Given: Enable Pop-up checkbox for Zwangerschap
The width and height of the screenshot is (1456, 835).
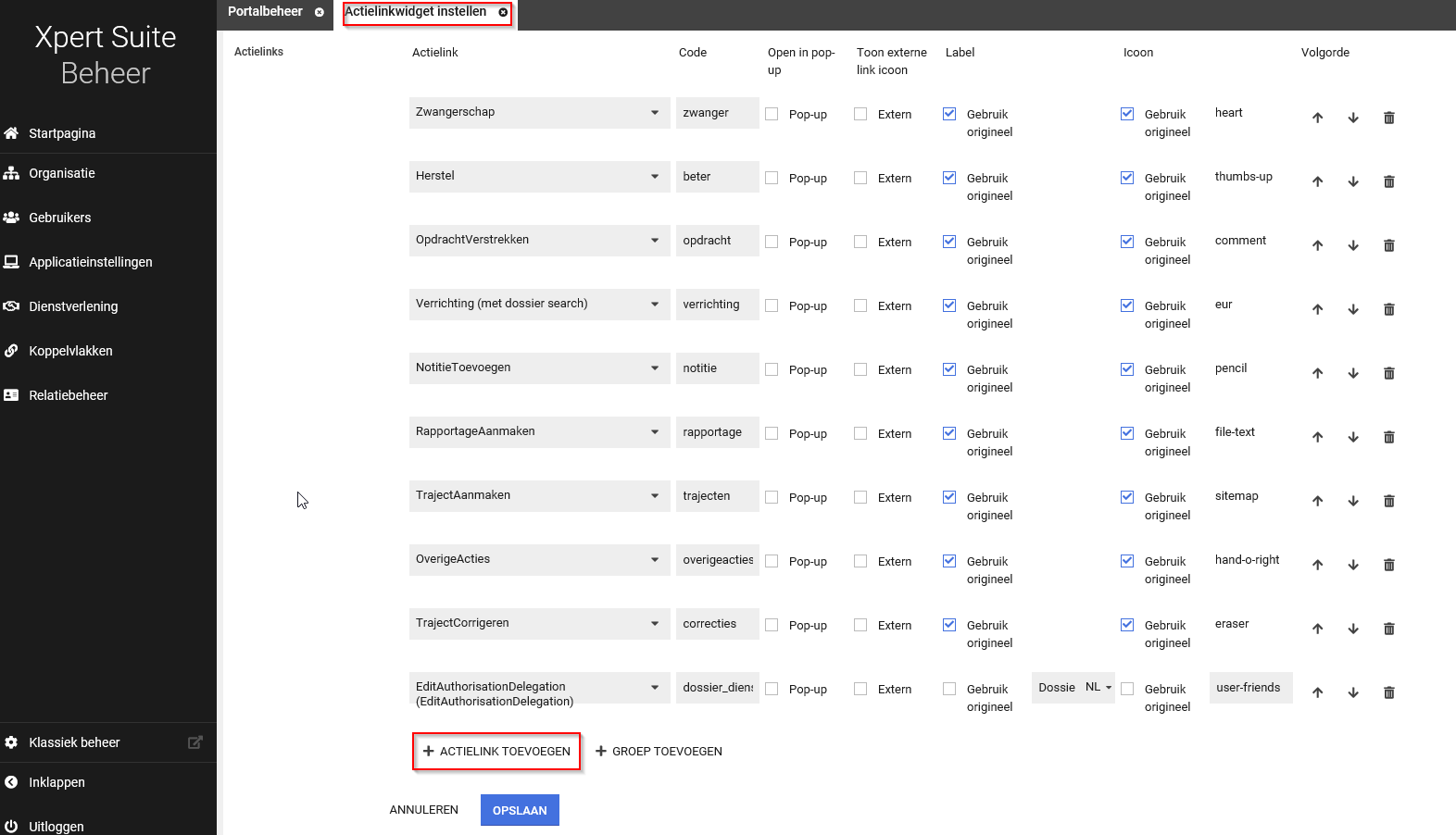Looking at the screenshot, I should [772, 114].
